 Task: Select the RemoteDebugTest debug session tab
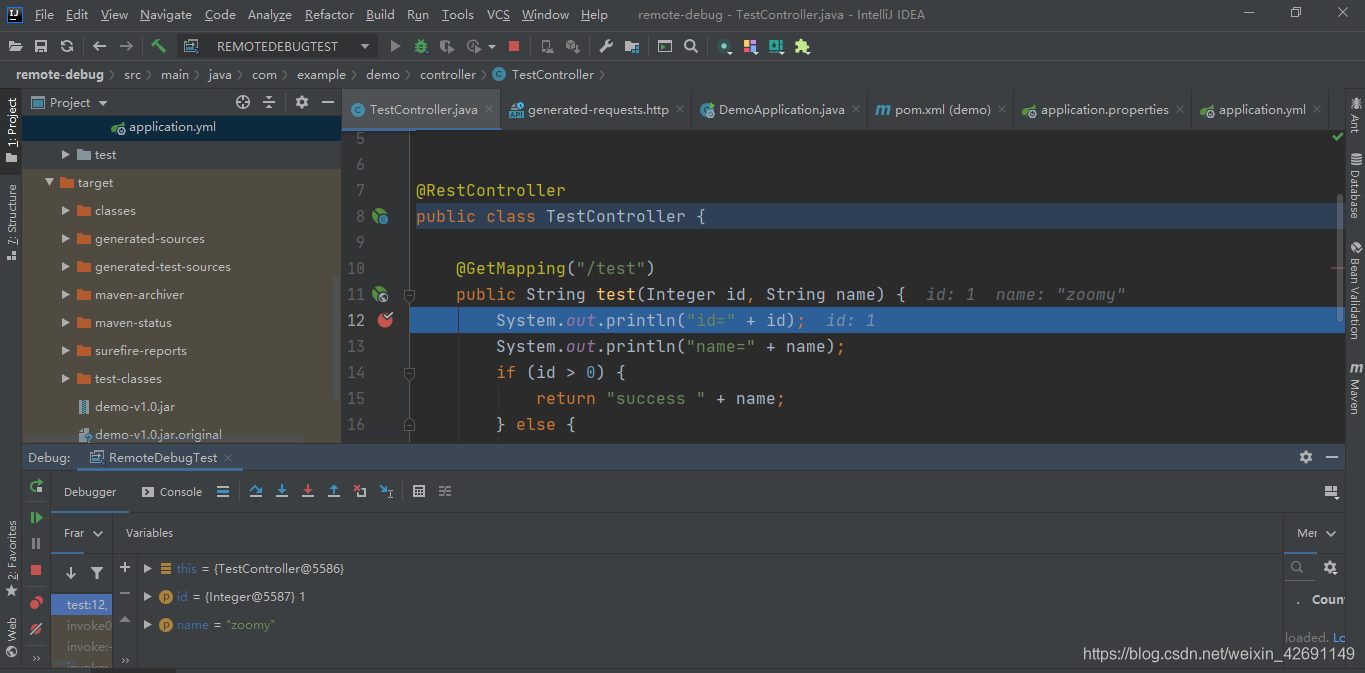coord(162,458)
